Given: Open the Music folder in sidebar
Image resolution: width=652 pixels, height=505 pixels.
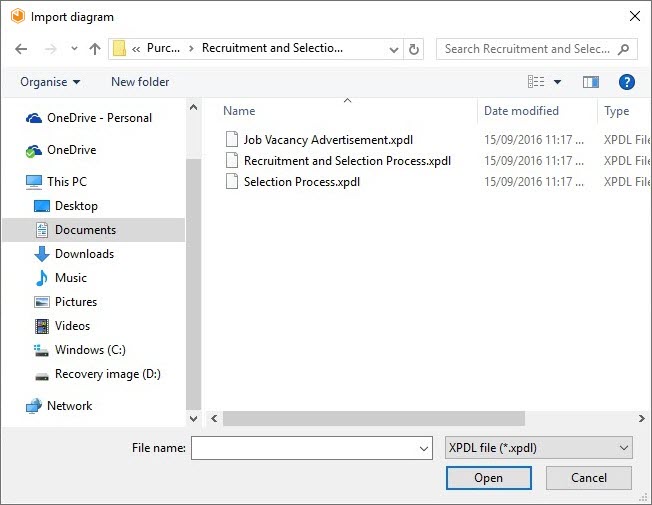Looking at the screenshot, I should click(70, 278).
